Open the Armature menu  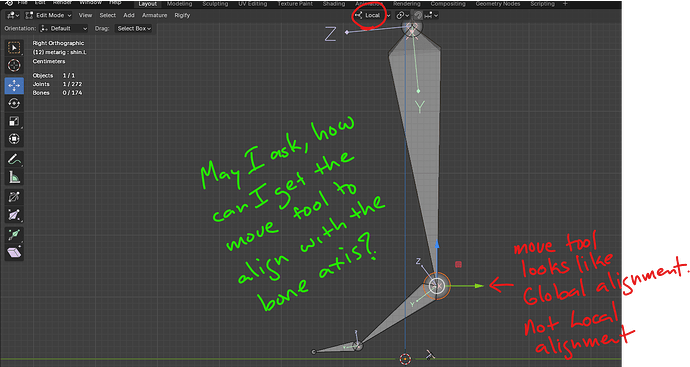[x=154, y=15]
